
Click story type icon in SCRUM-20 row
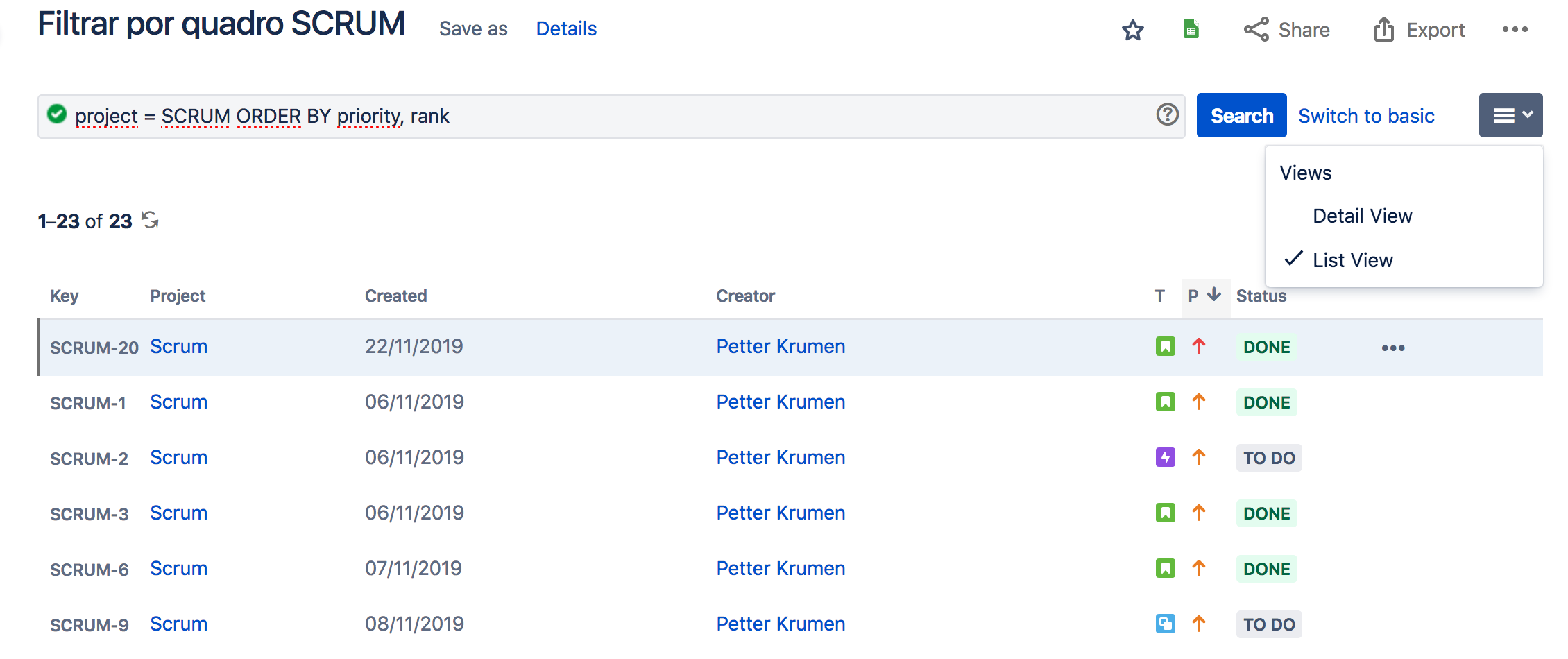(1166, 346)
